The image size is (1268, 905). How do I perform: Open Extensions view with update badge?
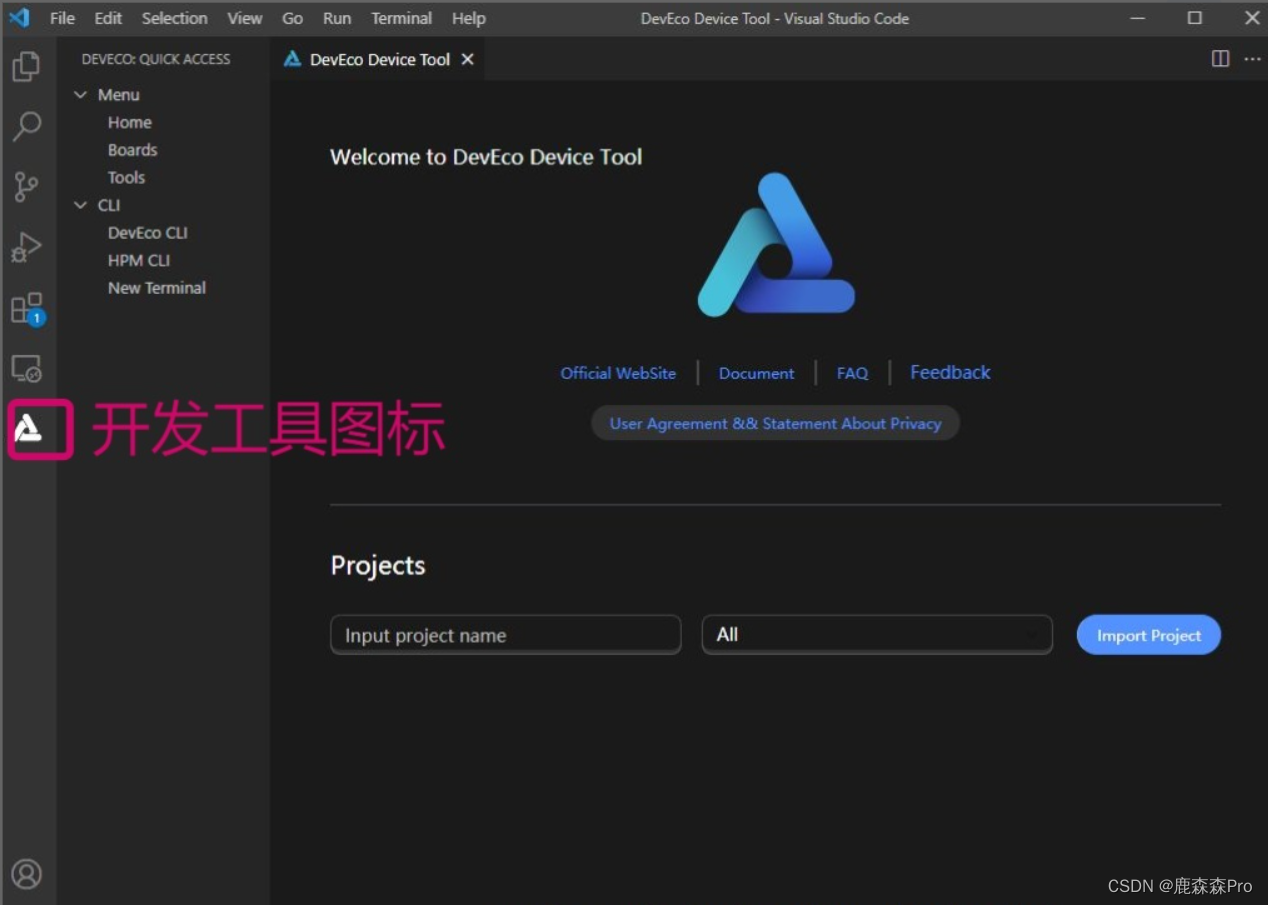click(27, 308)
